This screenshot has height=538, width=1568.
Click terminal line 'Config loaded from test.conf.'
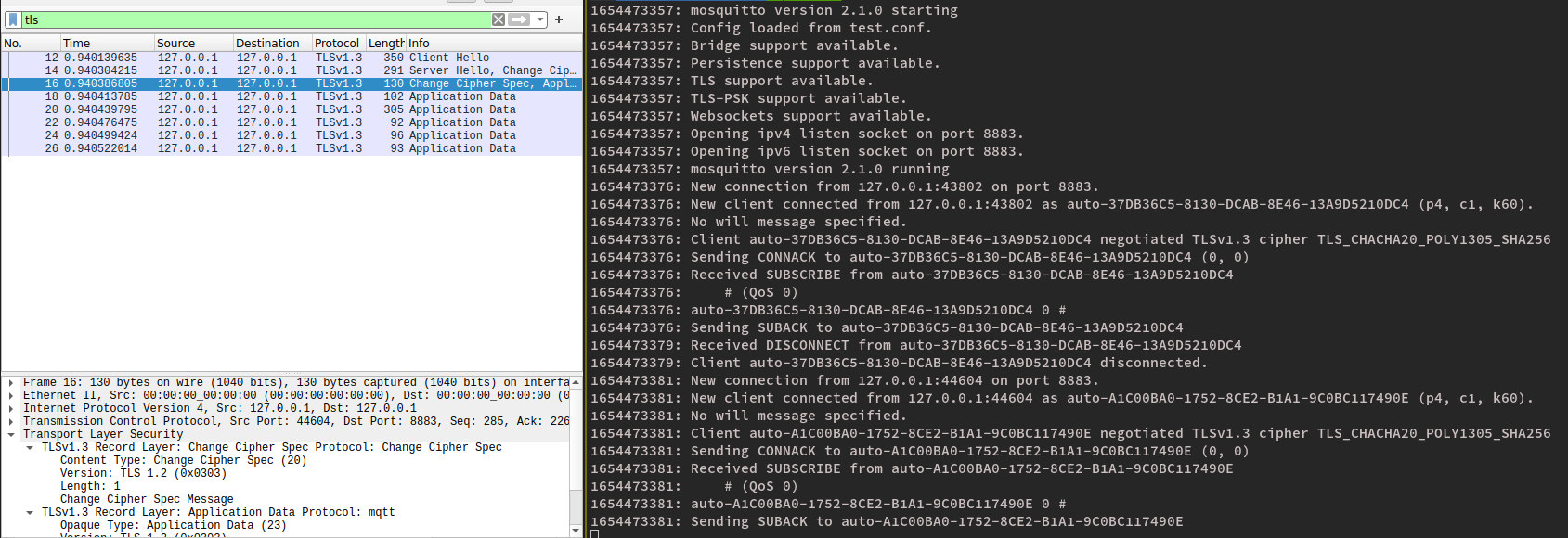761,28
